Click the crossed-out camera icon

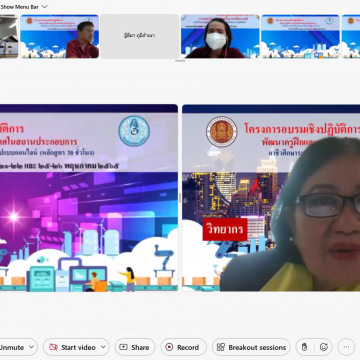coord(53,347)
